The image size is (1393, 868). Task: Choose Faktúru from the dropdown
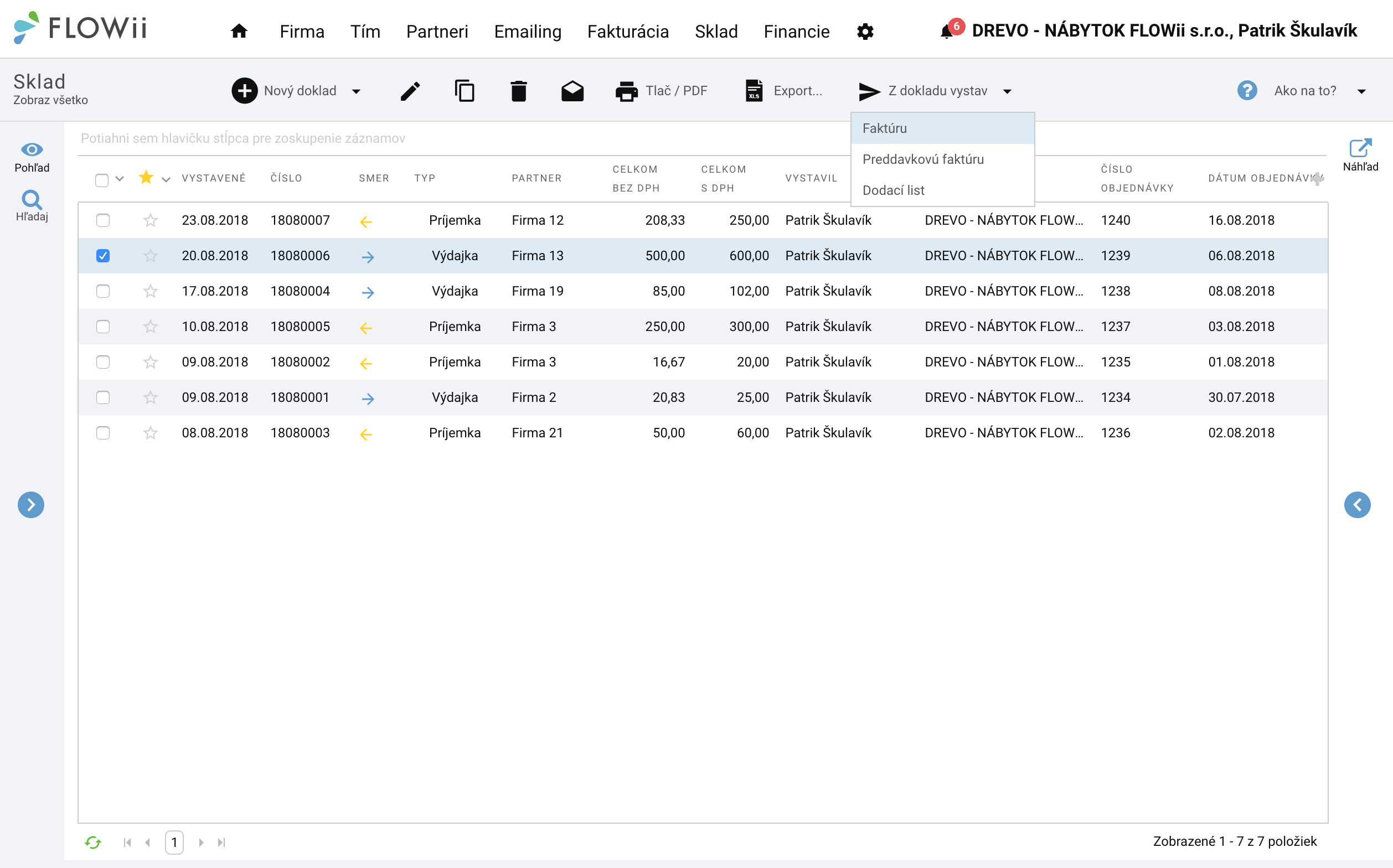(942, 128)
